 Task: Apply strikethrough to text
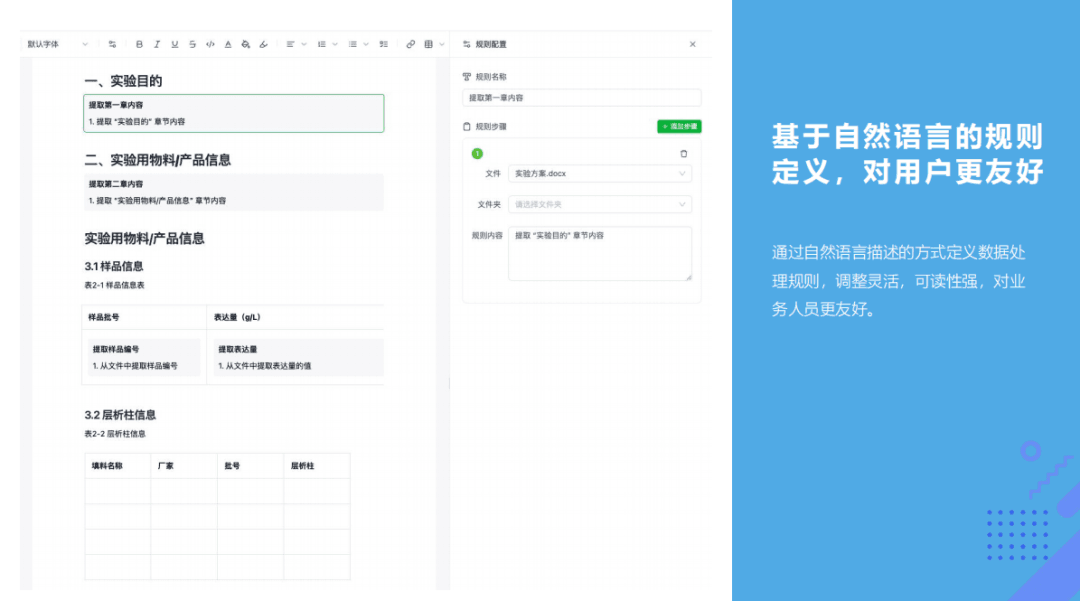tap(192, 44)
